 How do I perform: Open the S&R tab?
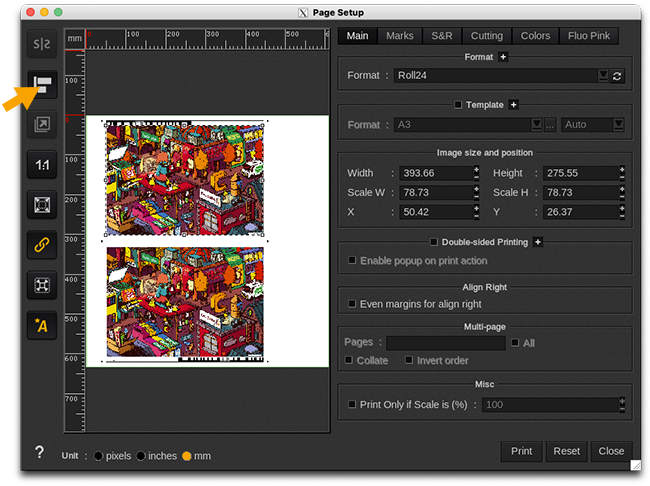click(442, 36)
